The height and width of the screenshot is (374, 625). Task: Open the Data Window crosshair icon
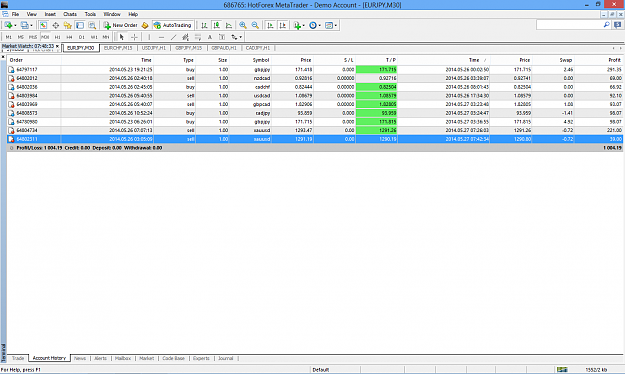pos(55,25)
